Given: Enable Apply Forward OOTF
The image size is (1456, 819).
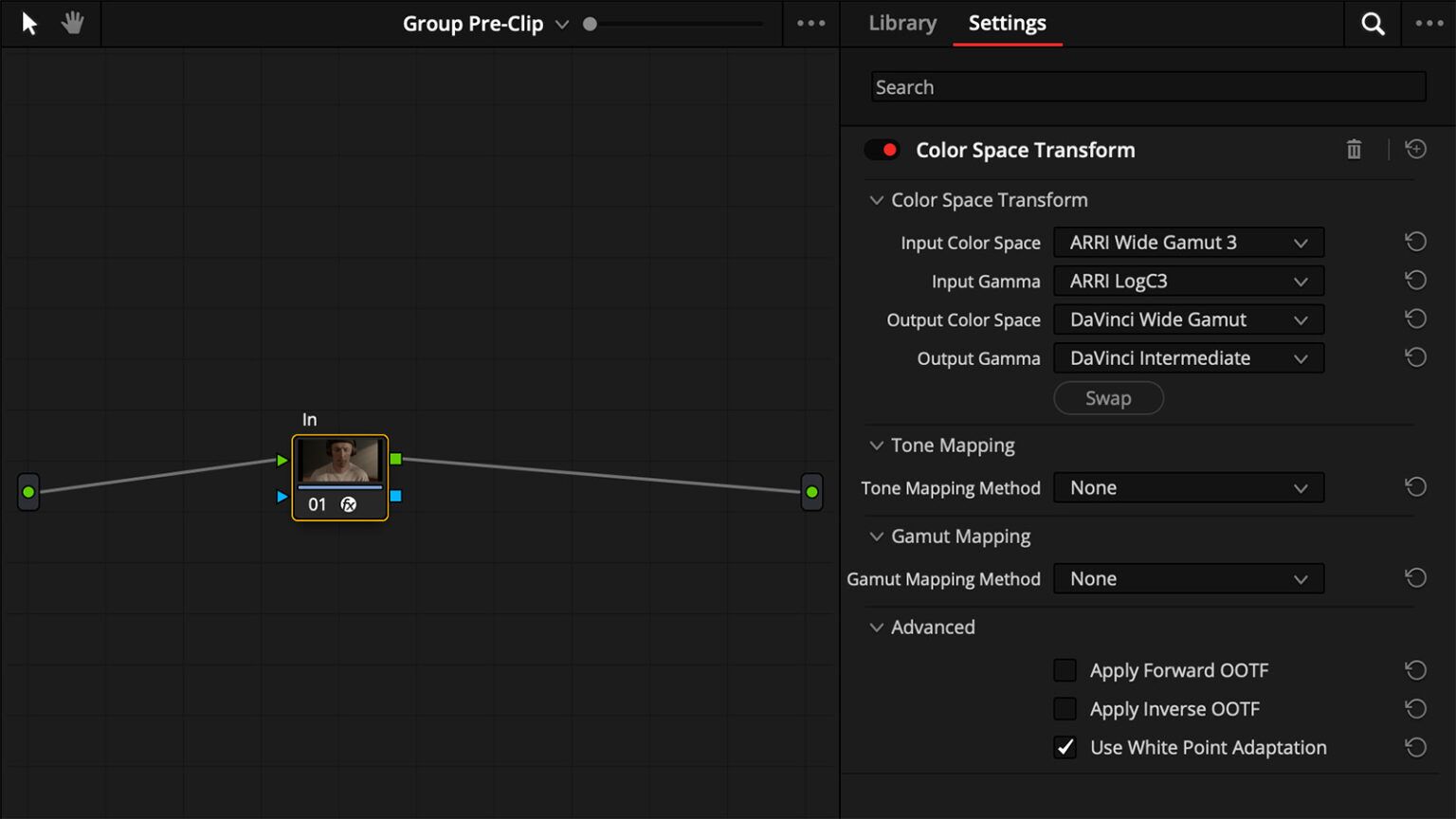Looking at the screenshot, I should [1065, 669].
